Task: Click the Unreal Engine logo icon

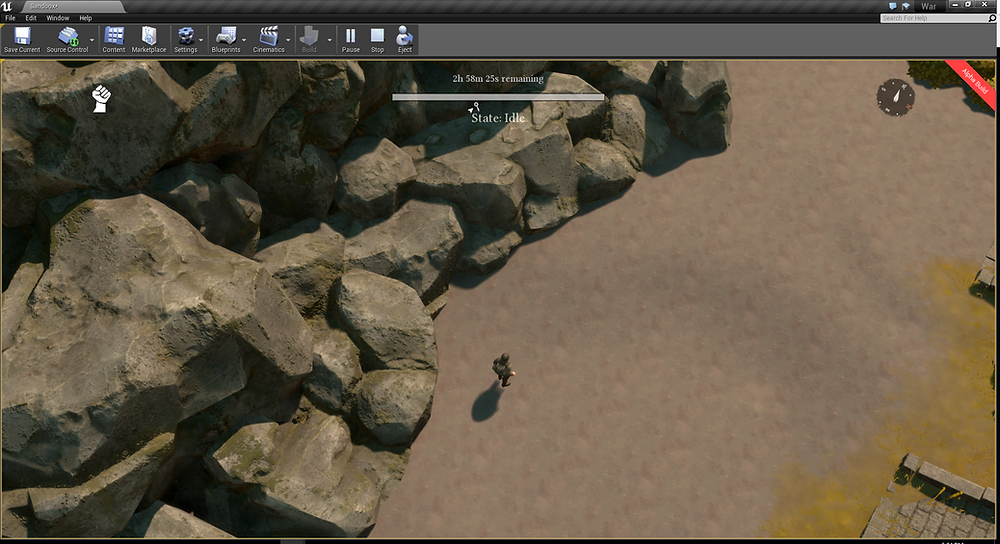Action: pyautogui.click(x=7, y=6)
